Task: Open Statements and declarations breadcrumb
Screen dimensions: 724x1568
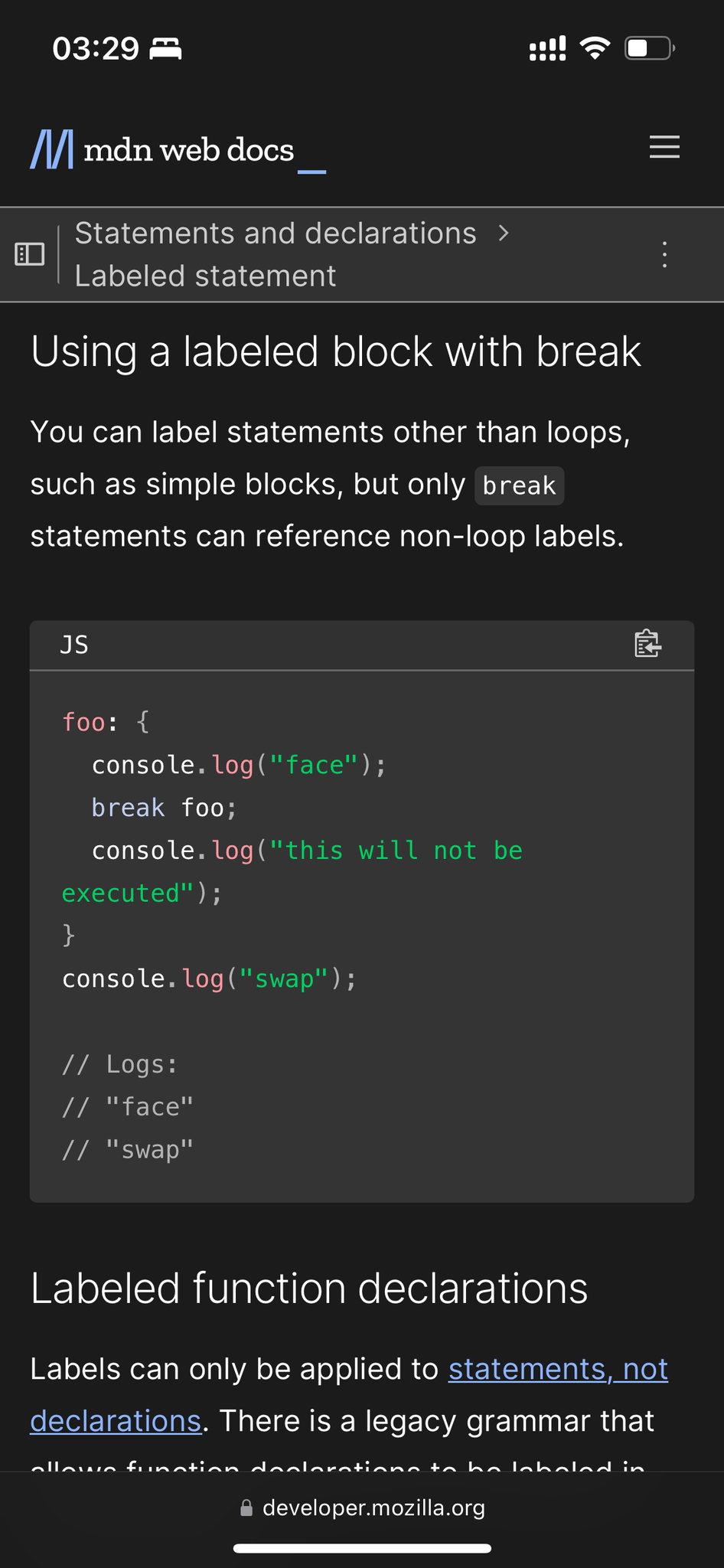Action: point(276,233)
